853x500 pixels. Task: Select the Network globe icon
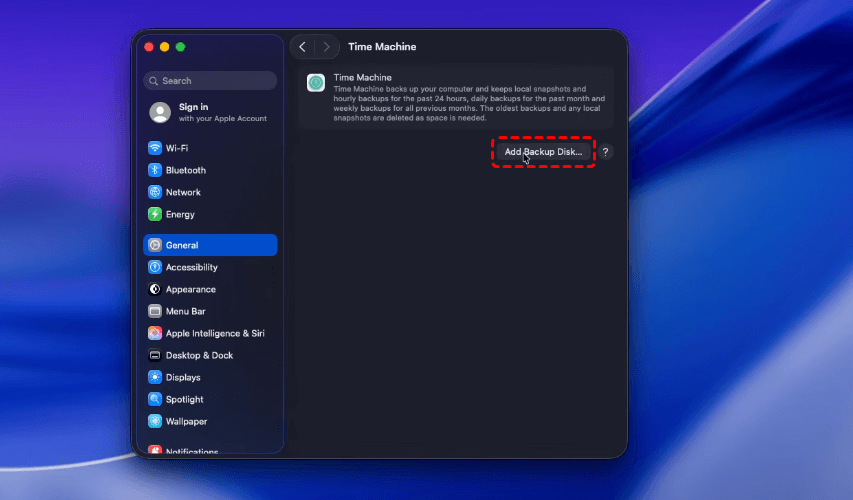(155, 192)
